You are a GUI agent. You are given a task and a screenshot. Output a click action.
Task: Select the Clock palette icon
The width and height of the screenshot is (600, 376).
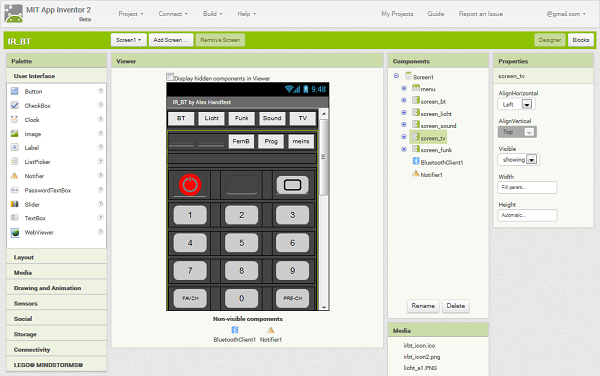[x=15, y=119]
